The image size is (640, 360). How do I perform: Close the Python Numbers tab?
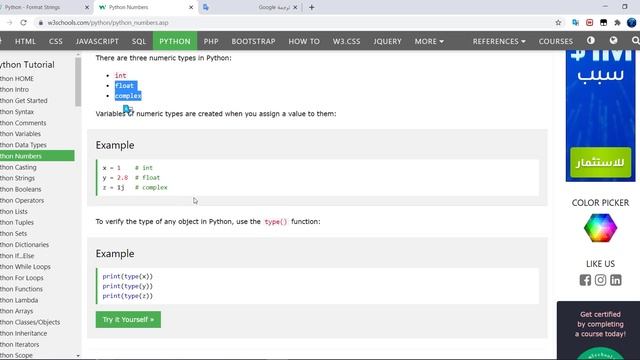191,7
